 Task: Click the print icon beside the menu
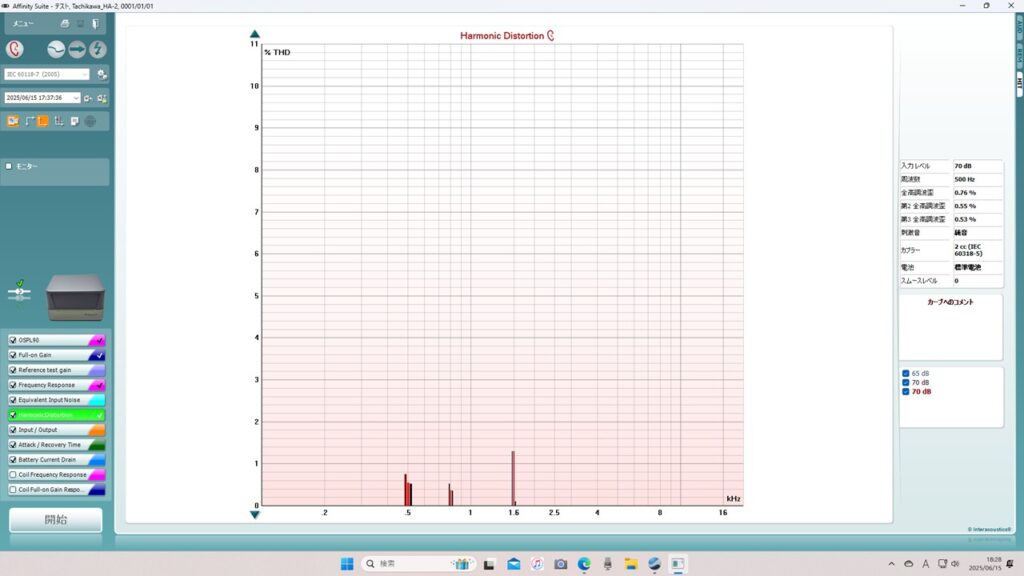click(65, 24)
